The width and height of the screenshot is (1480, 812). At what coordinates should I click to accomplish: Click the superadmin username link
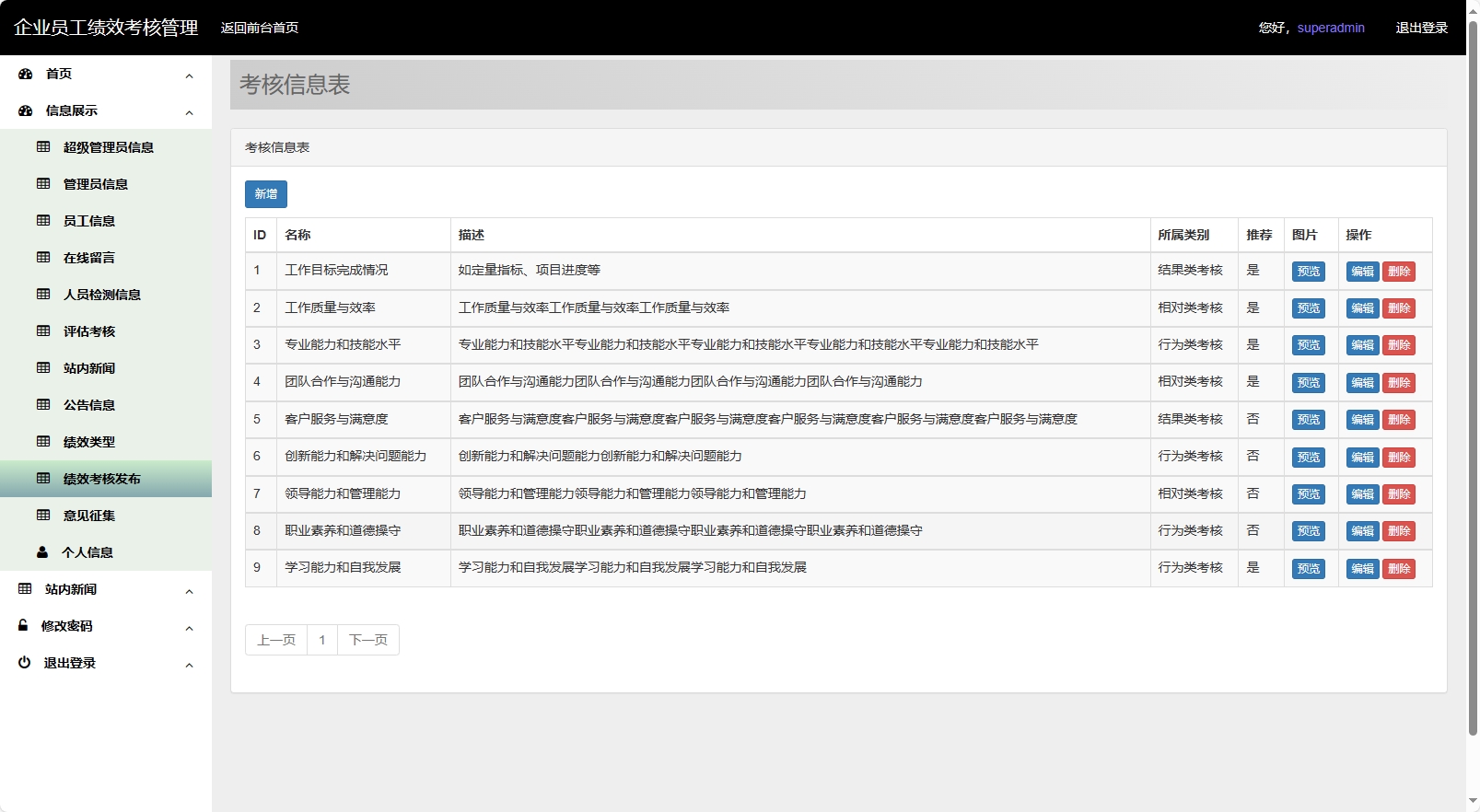pyautogui.click(x=1331, y=28)
